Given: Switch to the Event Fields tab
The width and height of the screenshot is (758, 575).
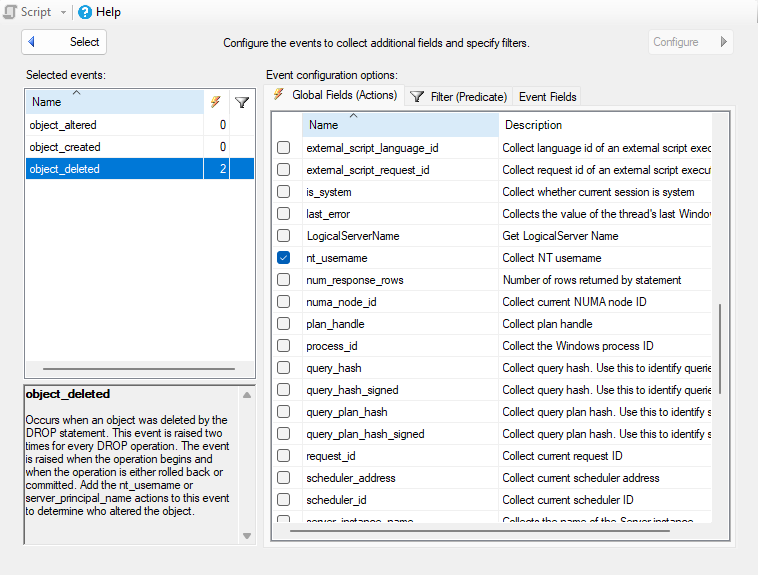Looking at the screenshot, I should pos(547,97).
